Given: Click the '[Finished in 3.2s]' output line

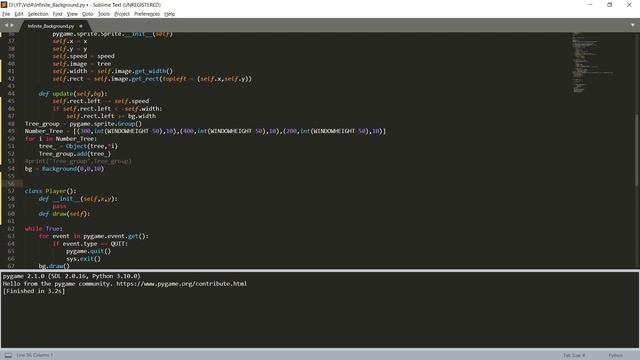Looking at the screenshot, I should click(34, 291).
